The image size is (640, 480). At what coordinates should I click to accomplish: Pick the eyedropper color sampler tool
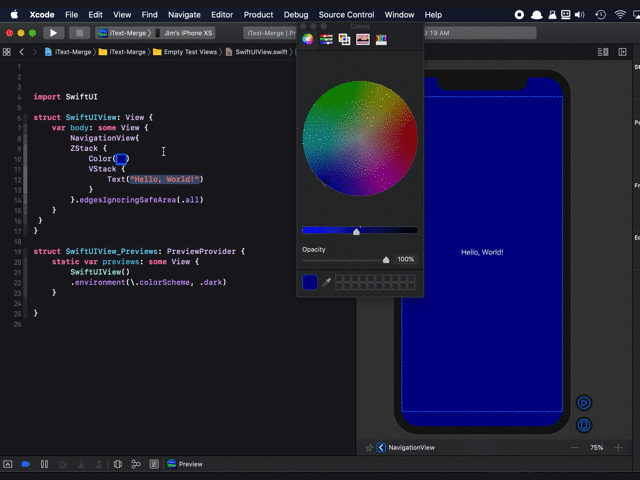tap(326, 283)
